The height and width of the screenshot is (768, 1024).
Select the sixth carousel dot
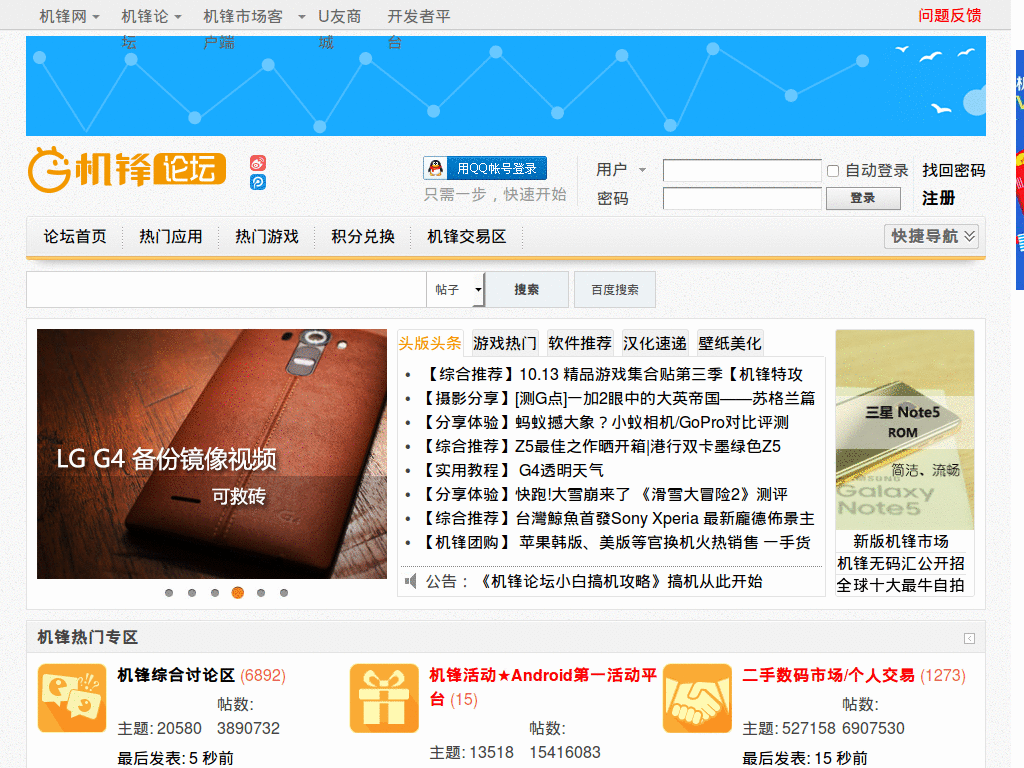tap(284, 593)
